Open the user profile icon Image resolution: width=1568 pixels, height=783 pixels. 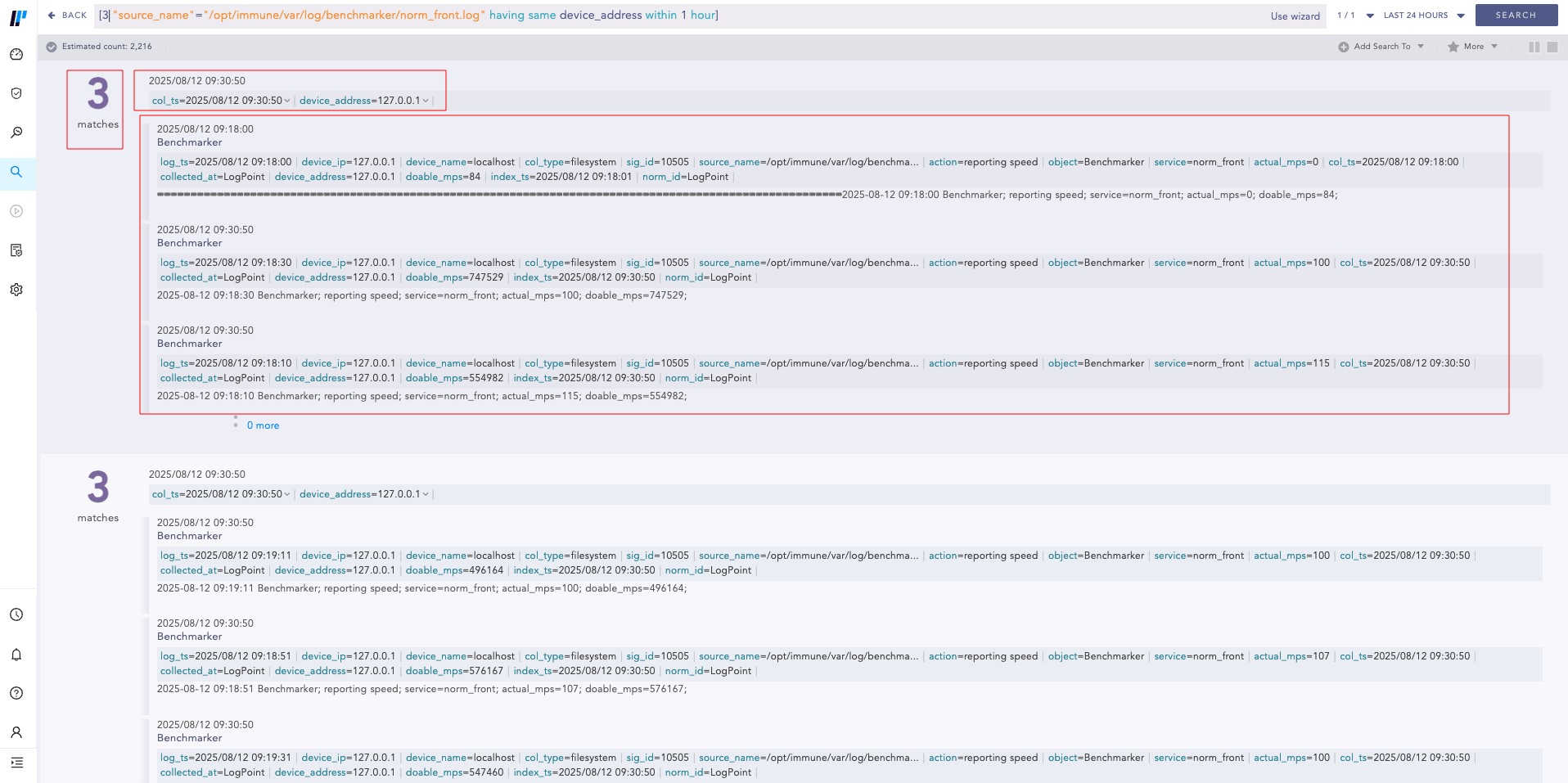click(x=16, y=732)
